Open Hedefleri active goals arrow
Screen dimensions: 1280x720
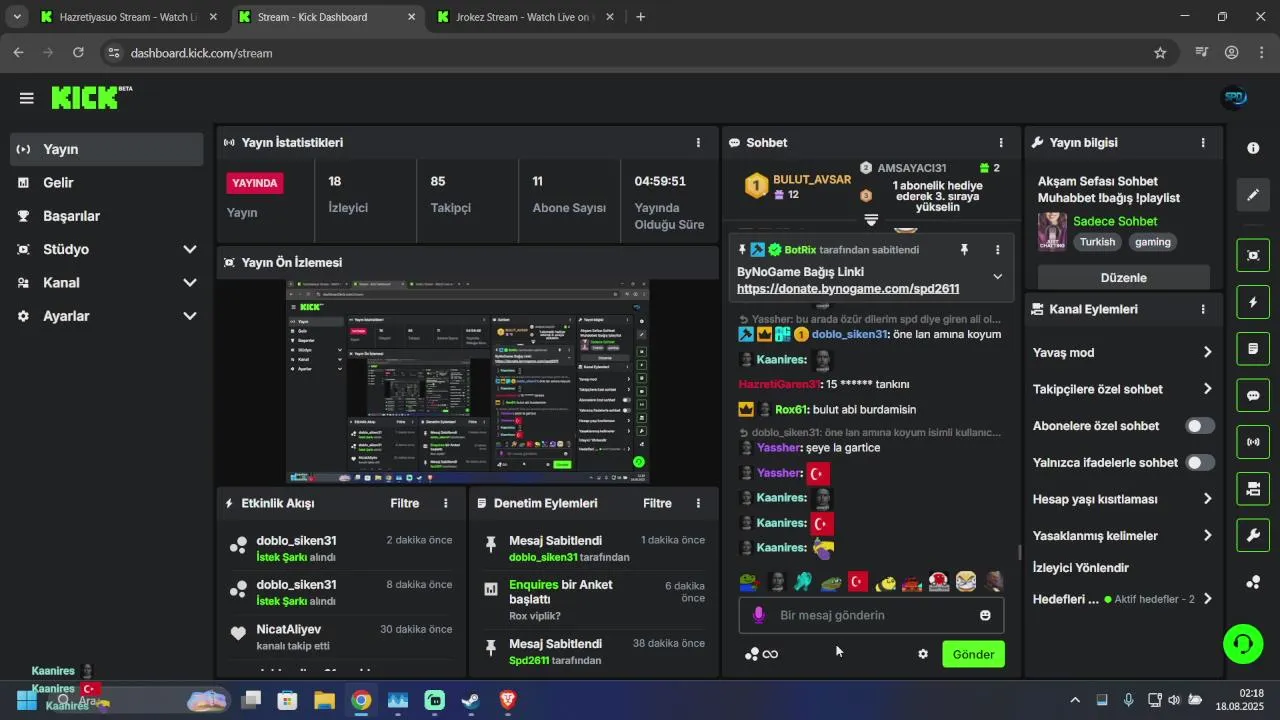1207,599
